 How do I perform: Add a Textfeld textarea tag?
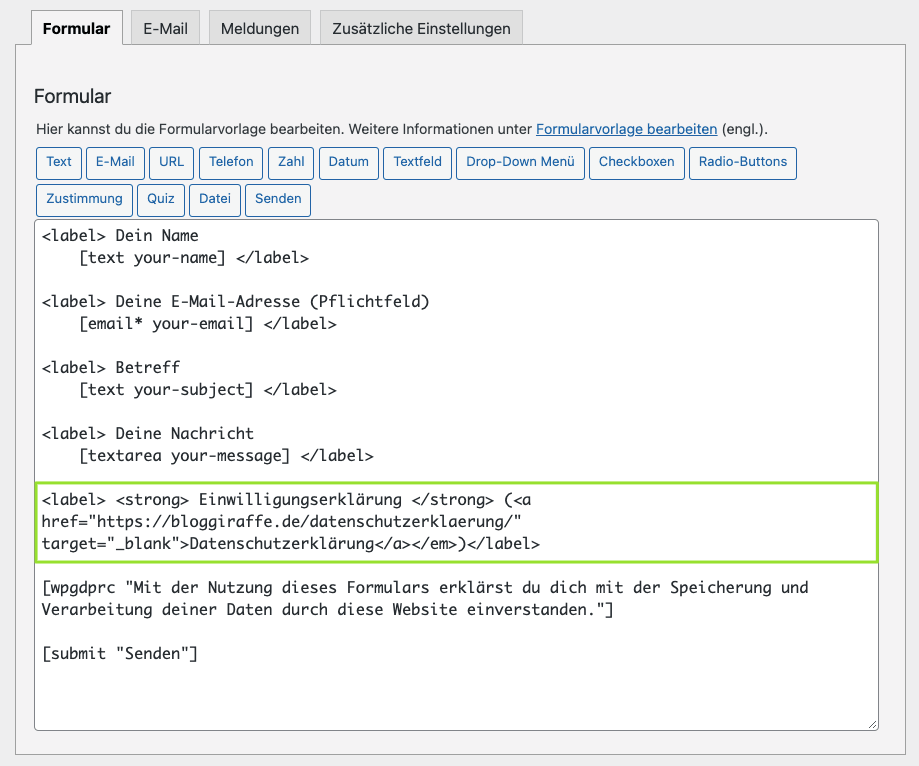coord(417,162)
